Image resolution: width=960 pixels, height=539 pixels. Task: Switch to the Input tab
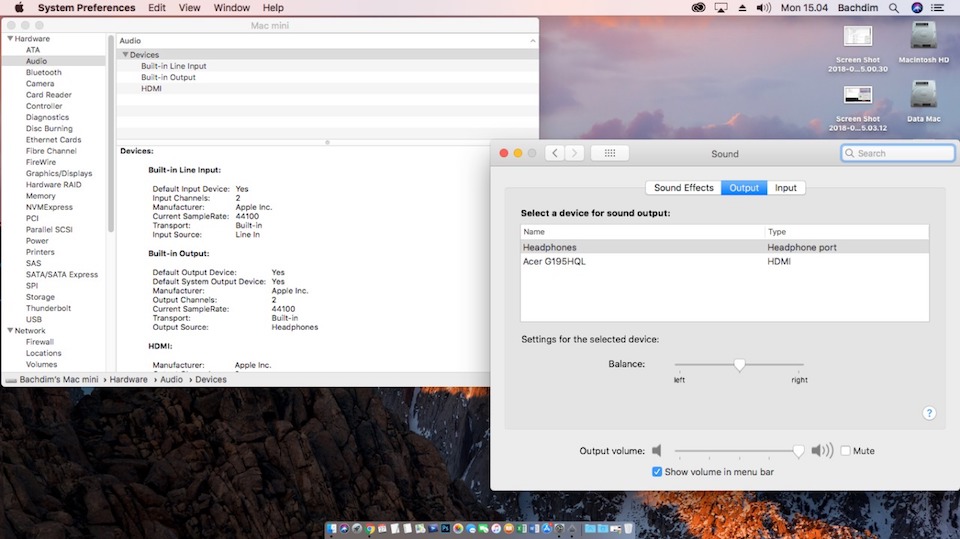pyautogui.click(x=786, y=188)
